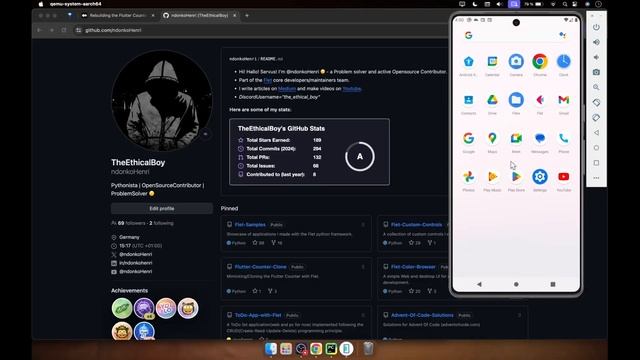Click the 2 following link

point(161,223)
